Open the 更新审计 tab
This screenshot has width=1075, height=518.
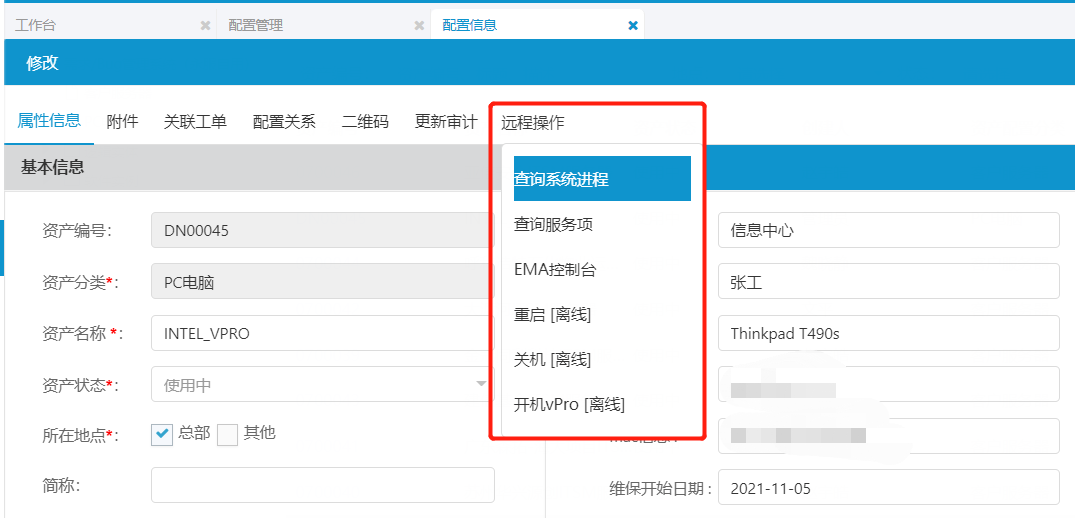coord(446,122)
